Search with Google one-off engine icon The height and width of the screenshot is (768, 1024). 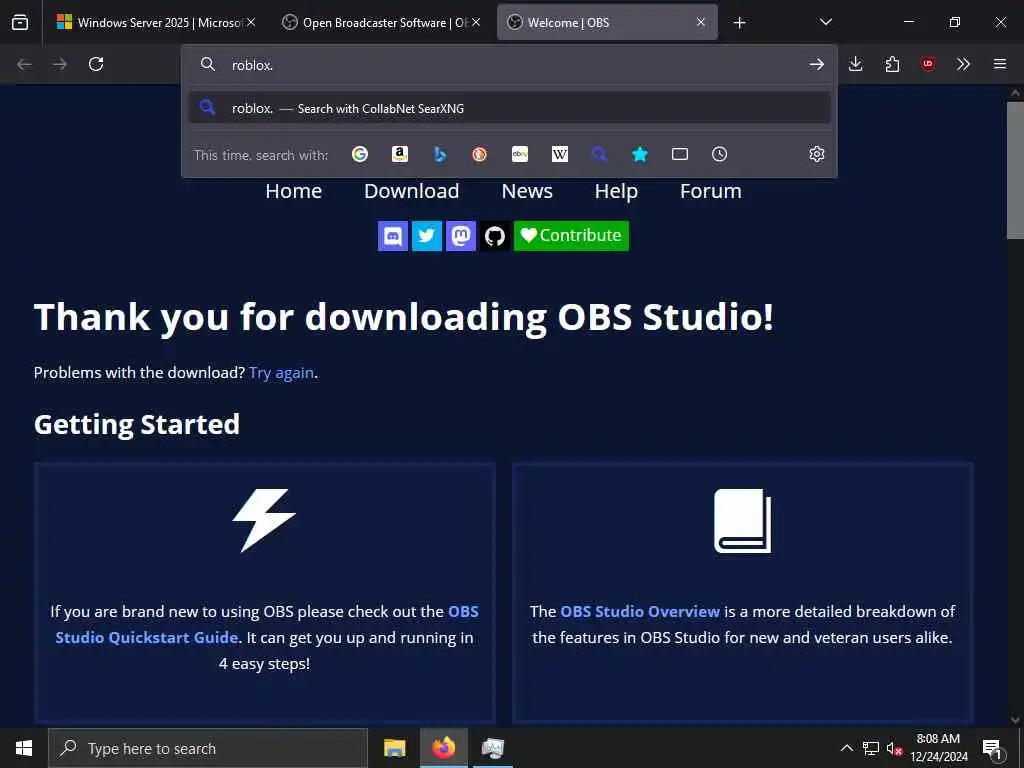pyautogui.click(x=360, y=154)
